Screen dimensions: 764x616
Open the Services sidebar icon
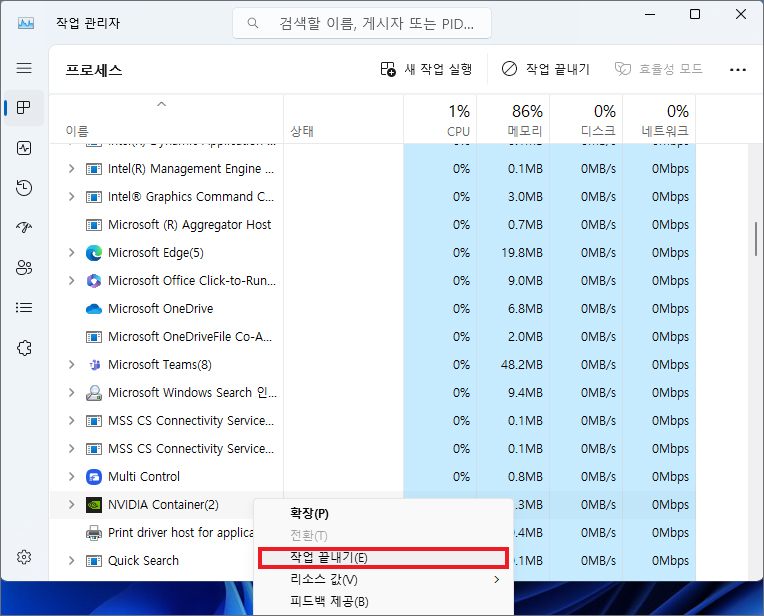pyautogui.click(x=24, y=347)
